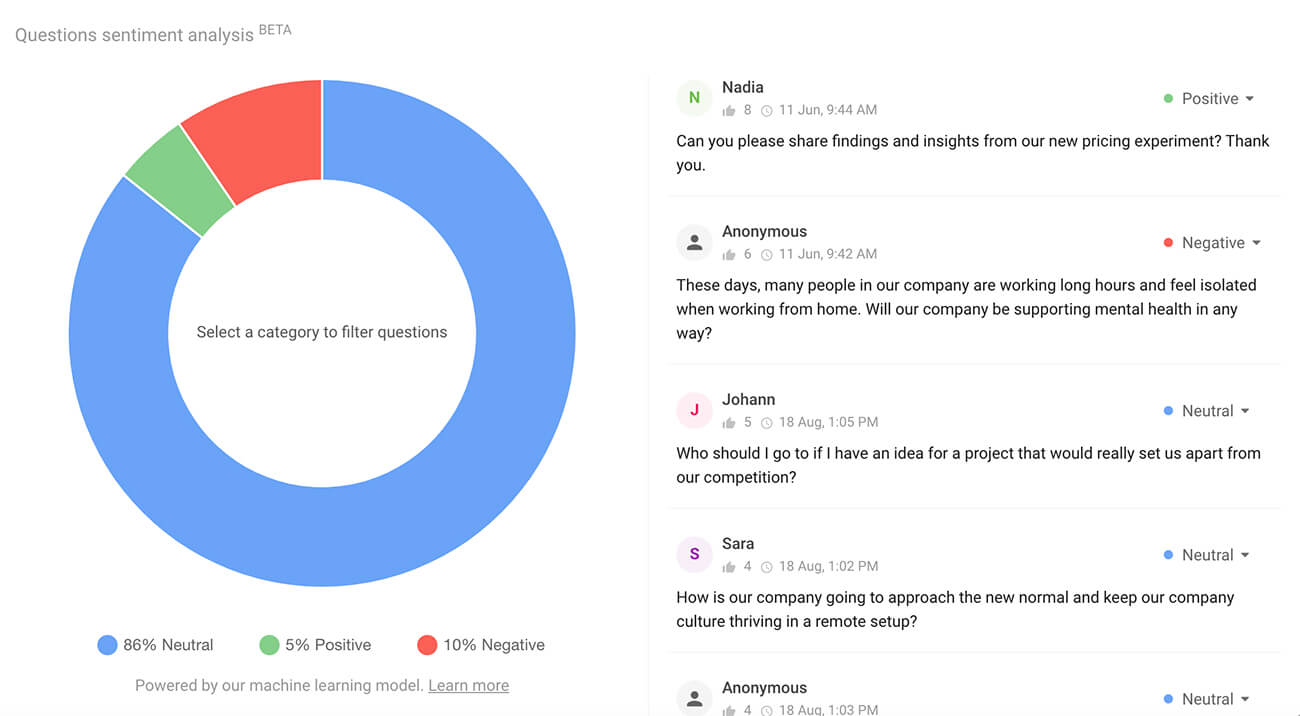Click the like icon on Johann's question

[x=729, y=422]
